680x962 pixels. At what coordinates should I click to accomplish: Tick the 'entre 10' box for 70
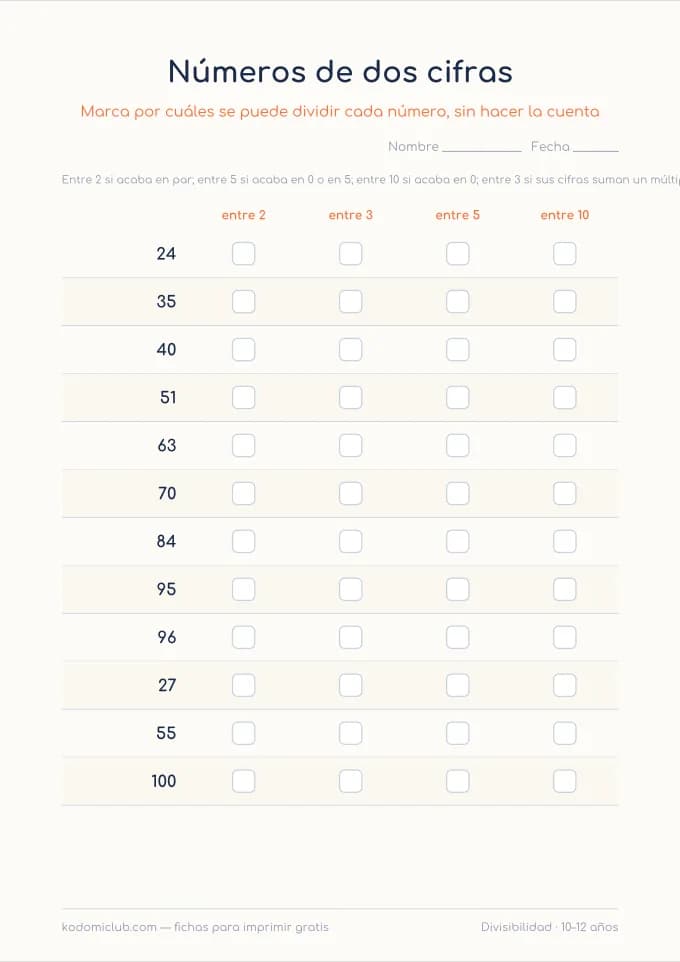point(565,493)
